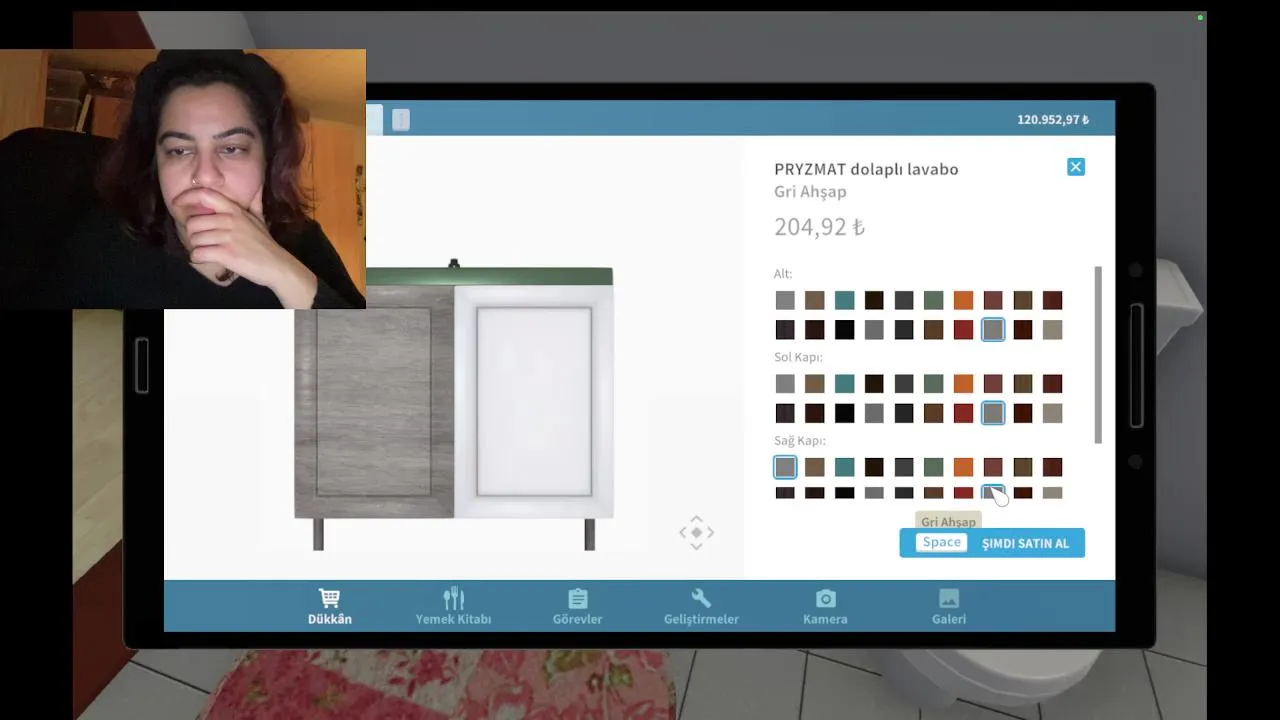Click the balance 120.952,97 ₺
Image resolution: width=1280 pixels, height=720 pixels.
coord(1053,120)
